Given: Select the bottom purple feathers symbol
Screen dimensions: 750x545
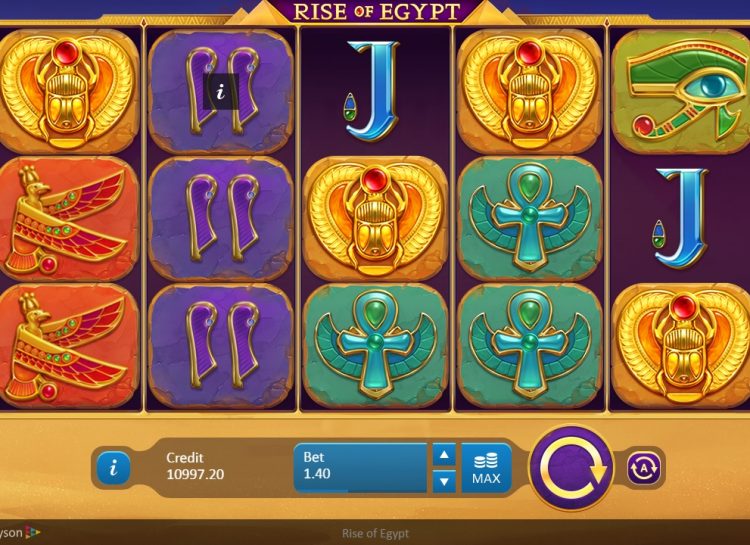Looking at the screenshot, I should coord(221,346).
